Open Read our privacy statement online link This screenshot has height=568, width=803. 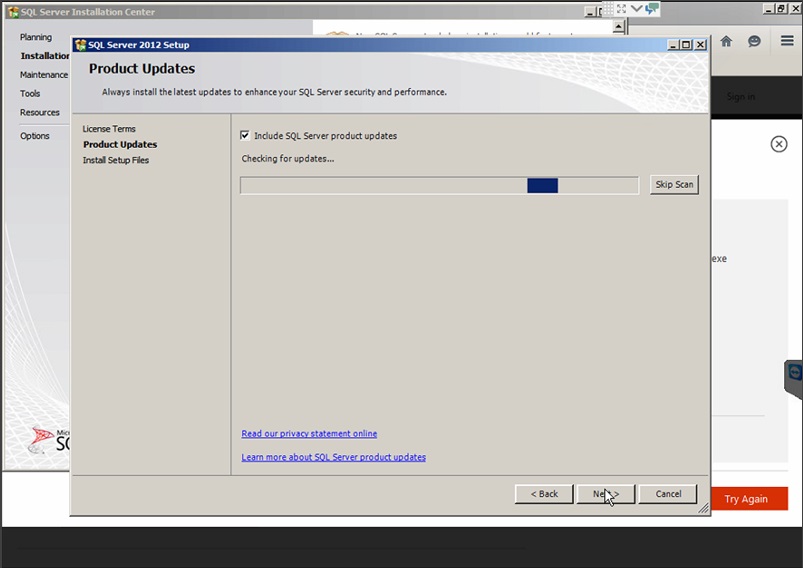(x=309, y=433)
